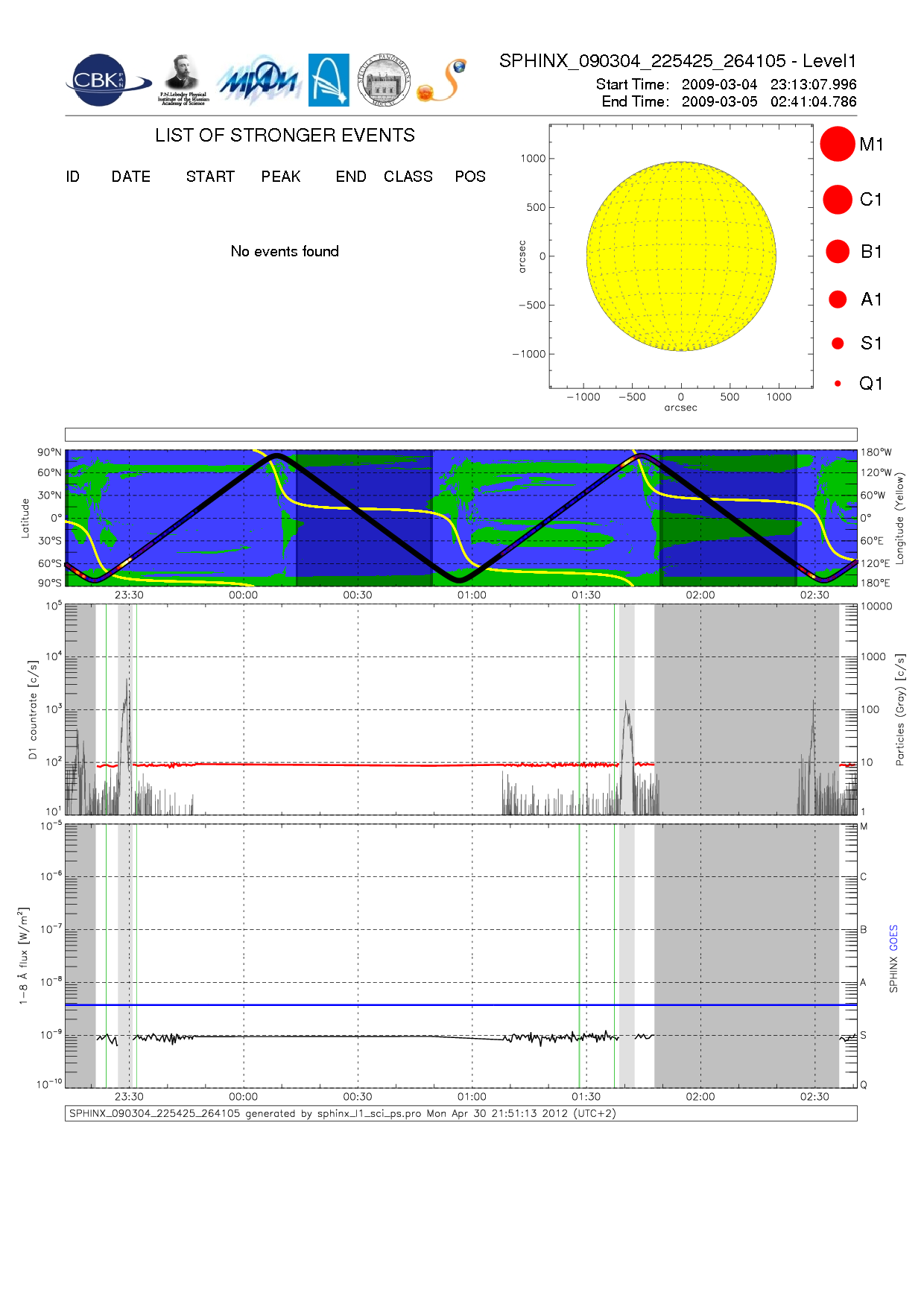Click the POS column header

point(470,177)
